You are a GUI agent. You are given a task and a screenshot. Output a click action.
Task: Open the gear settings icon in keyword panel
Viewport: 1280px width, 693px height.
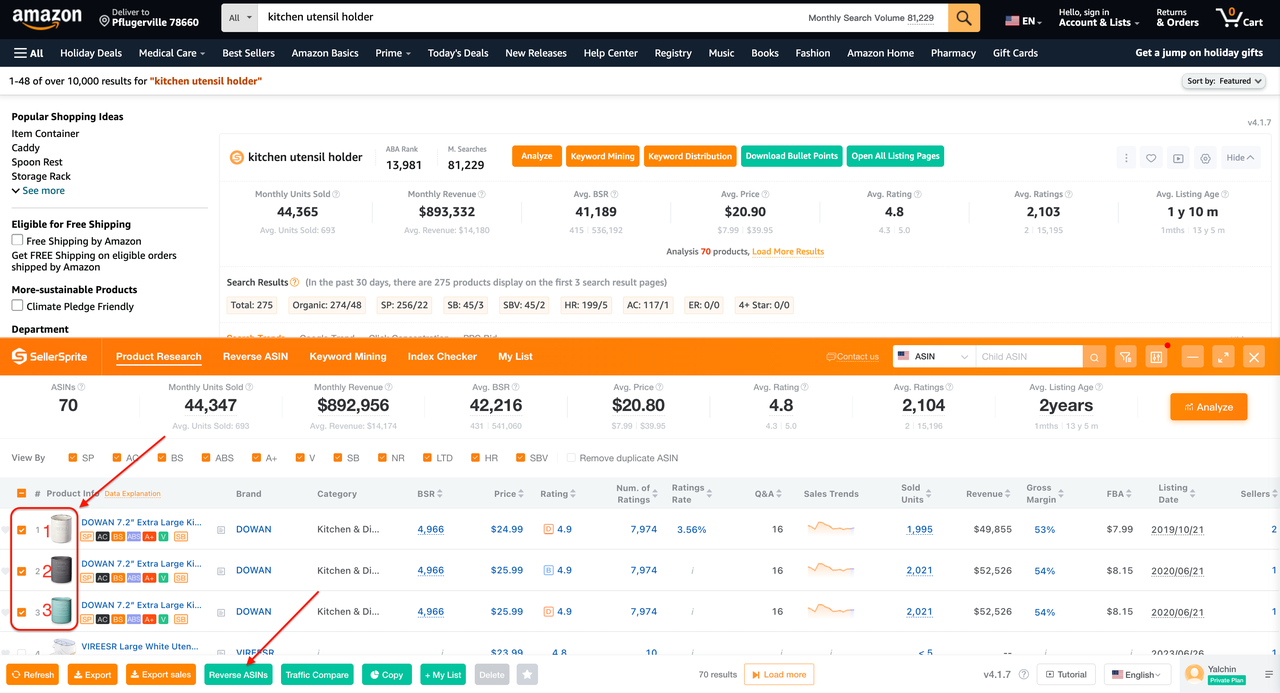pyautogui.click(x=1205, y=158)
